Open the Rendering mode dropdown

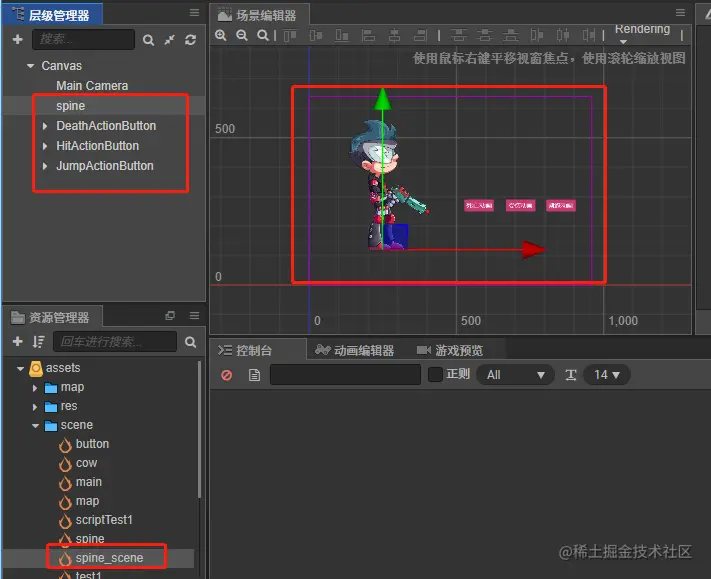(642, 34)
